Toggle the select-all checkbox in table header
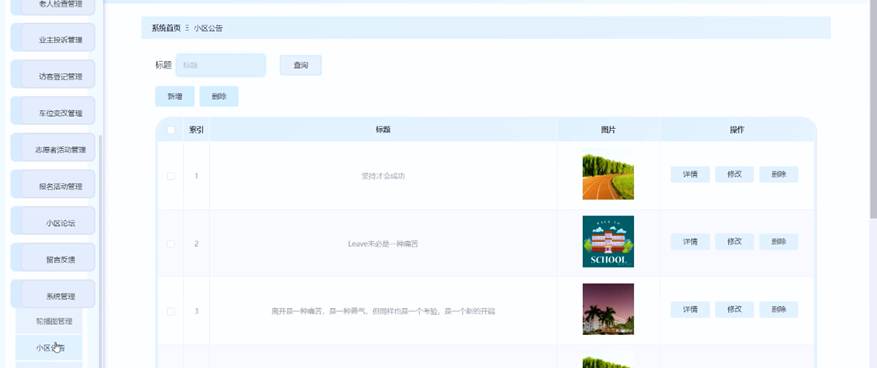The image size is (877, 368). tap(171, 130)
